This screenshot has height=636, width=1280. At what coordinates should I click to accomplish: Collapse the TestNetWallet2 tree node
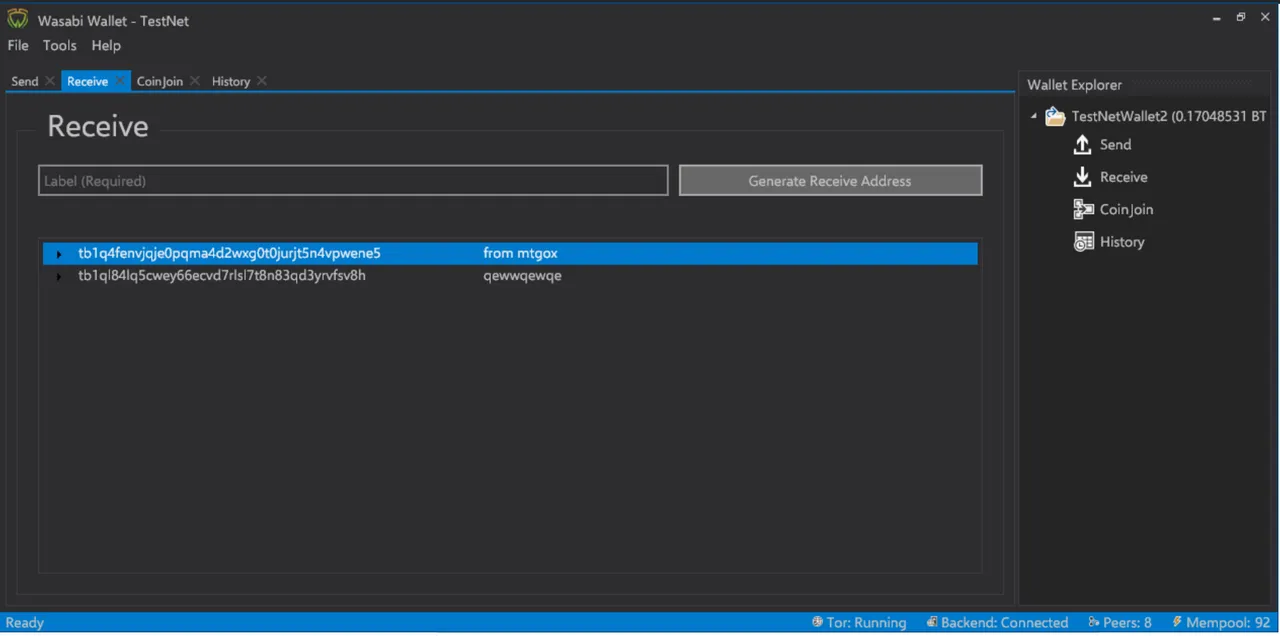click(1034, 116)
